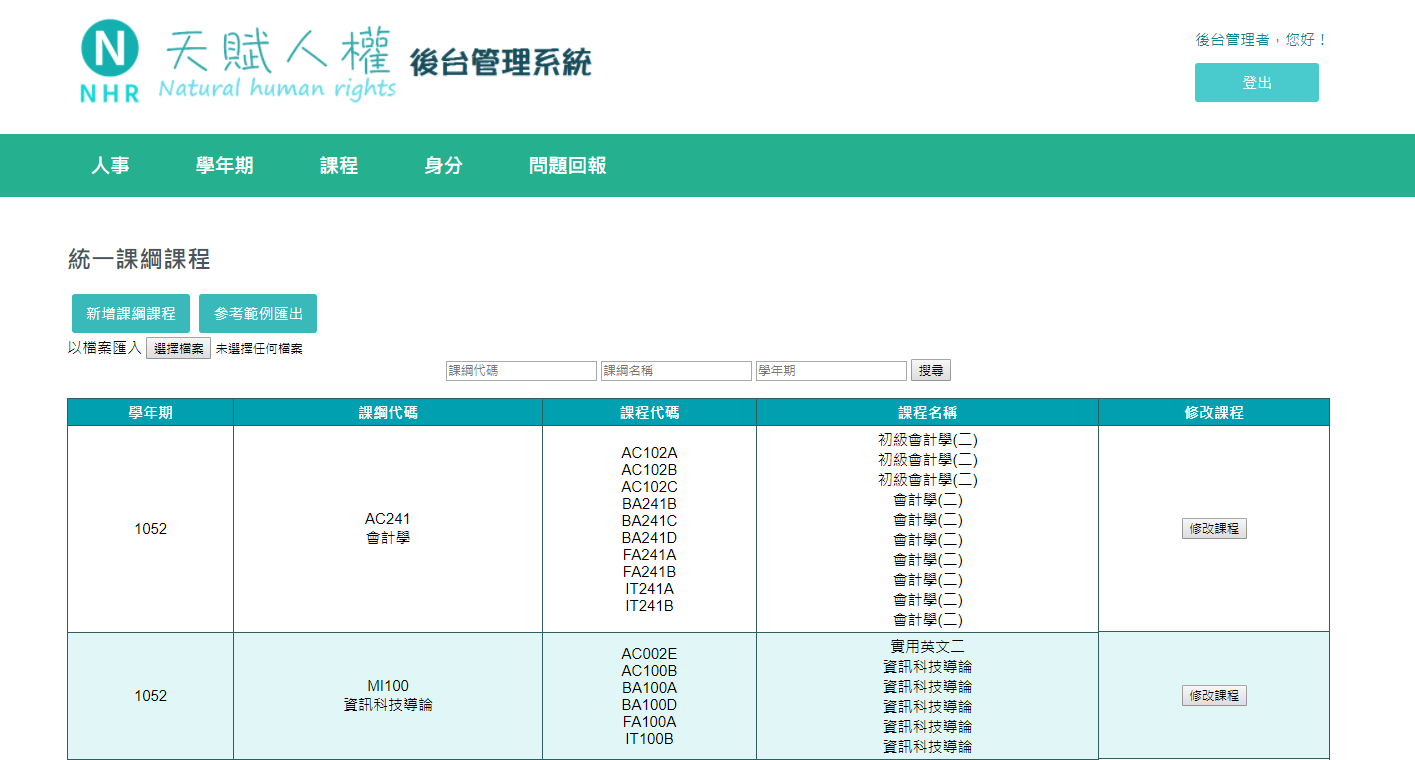The height and width of the screenshot is (760, 1415).
Task: Open the 人事 menu
Action: click(110, 166)
